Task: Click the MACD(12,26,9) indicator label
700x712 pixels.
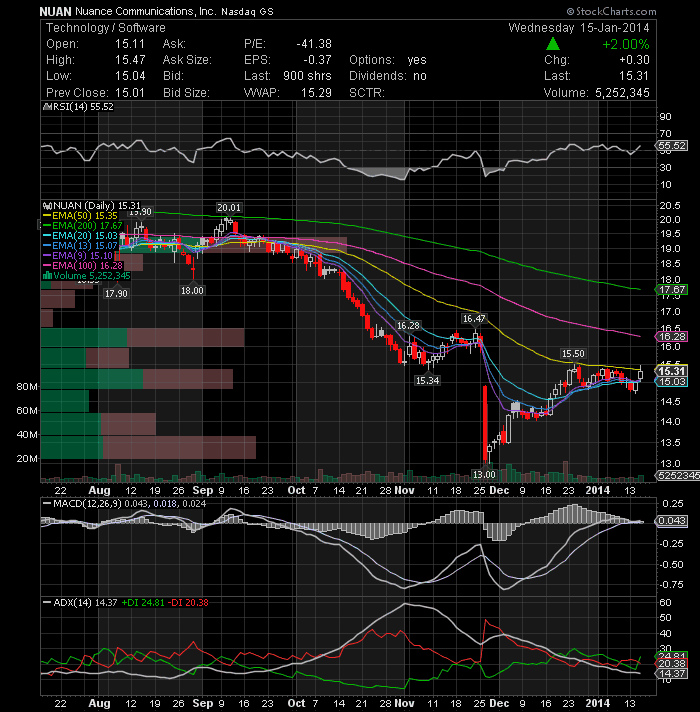Action: click(87, 504)
